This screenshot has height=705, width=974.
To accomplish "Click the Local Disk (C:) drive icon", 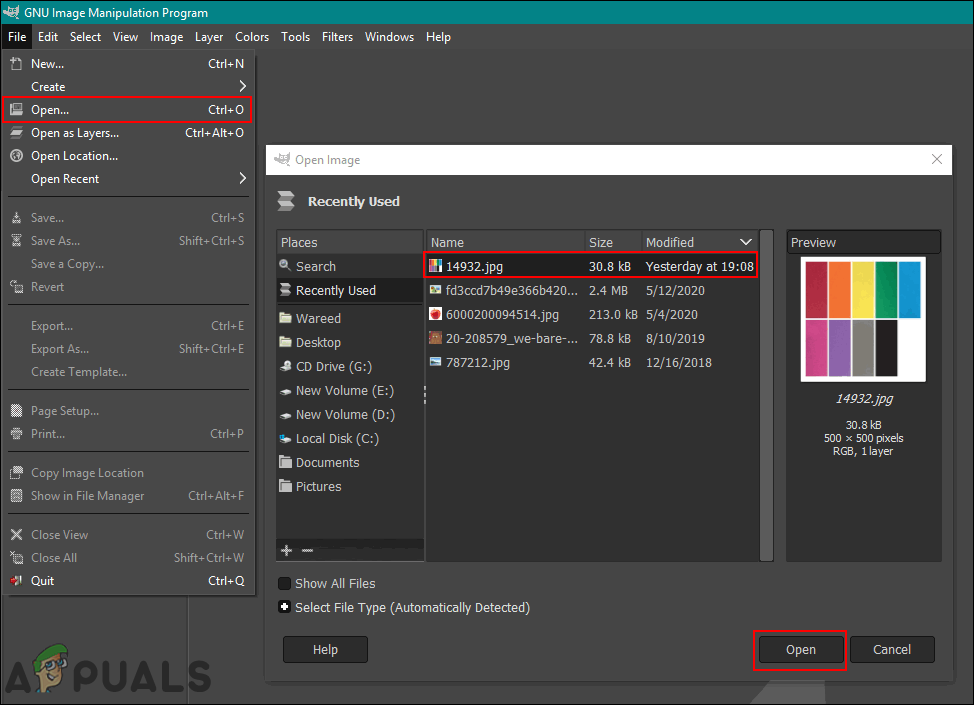I will click(x=286, y=439).
